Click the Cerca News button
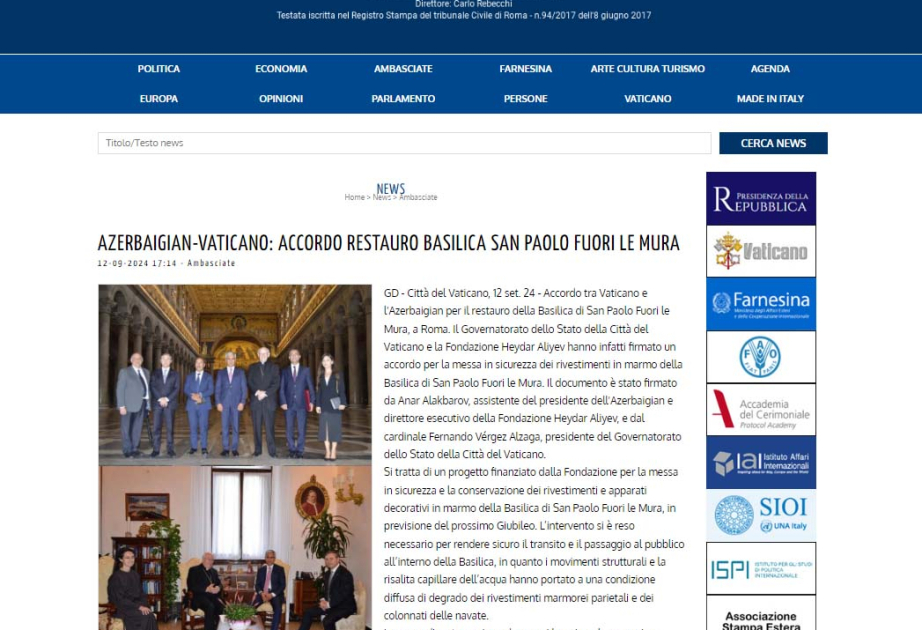Image resolution: width=922 pixels, height=630 pixels. coord(773,143)
